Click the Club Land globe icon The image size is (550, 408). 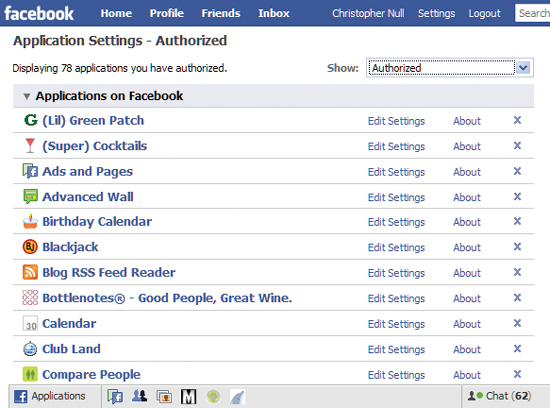(30, 349)
